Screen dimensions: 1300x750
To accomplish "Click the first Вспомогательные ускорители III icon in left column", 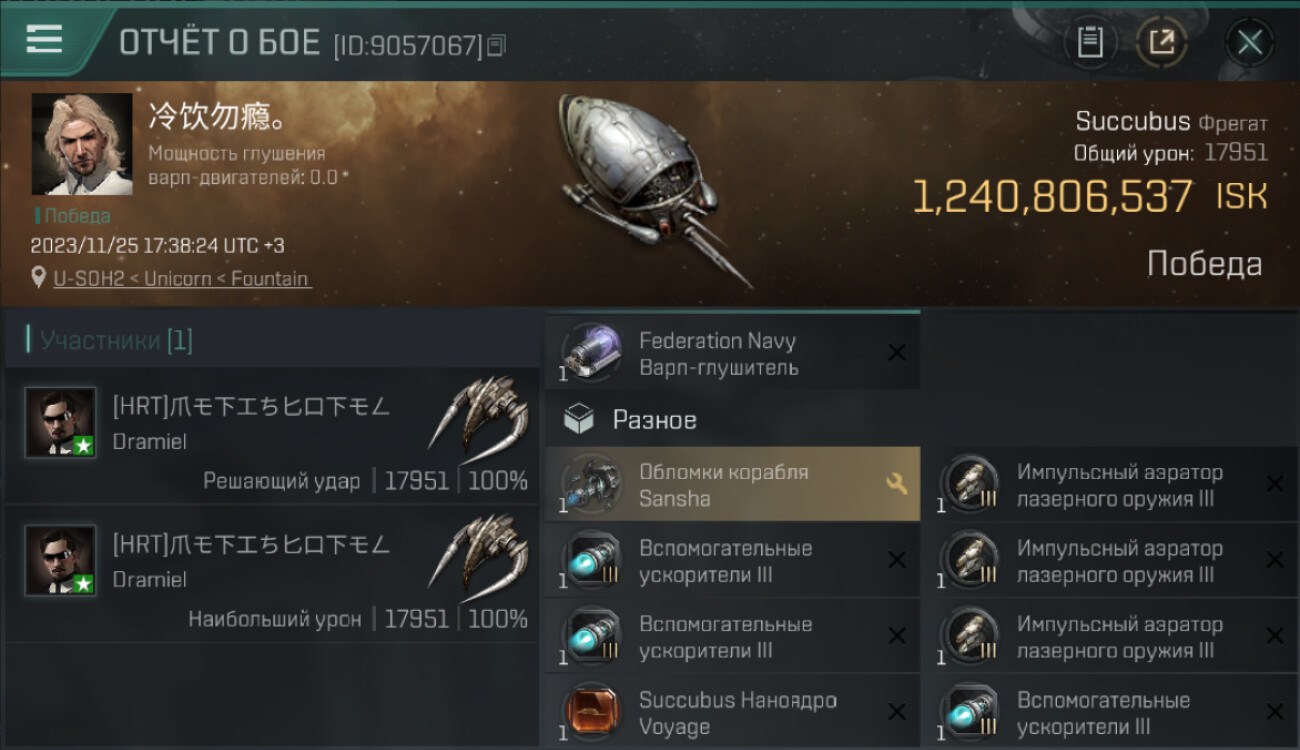I will point(592,560).
